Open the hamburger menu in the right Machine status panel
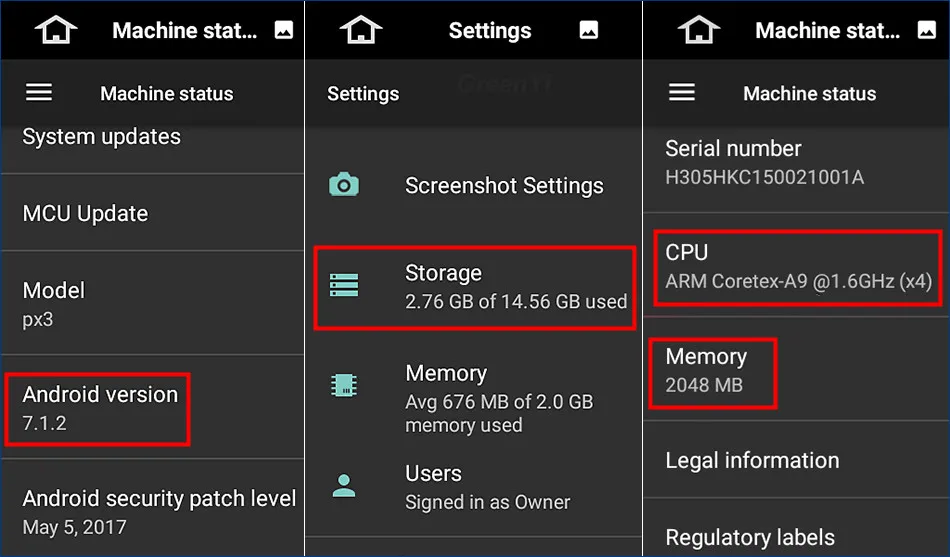Screen dimensions: 950x557 point(682,93)
